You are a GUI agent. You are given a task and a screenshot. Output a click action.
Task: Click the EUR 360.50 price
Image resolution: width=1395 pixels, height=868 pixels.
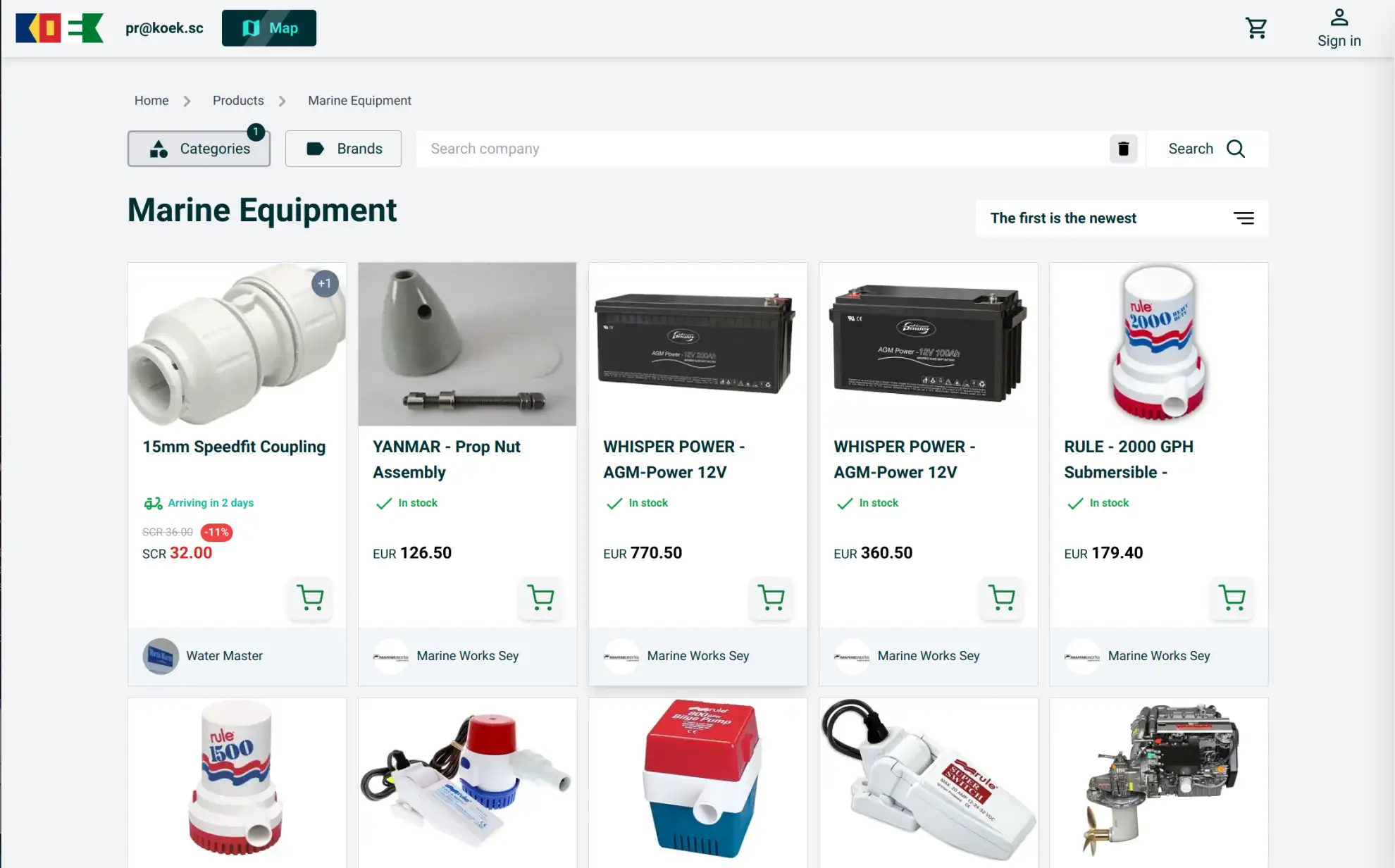[873, 553]
